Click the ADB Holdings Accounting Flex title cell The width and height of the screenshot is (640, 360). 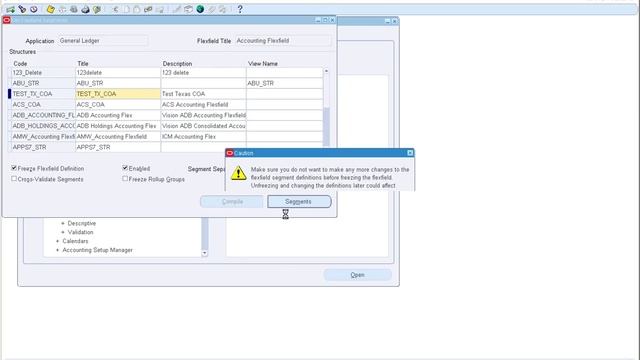pos(118,126)
